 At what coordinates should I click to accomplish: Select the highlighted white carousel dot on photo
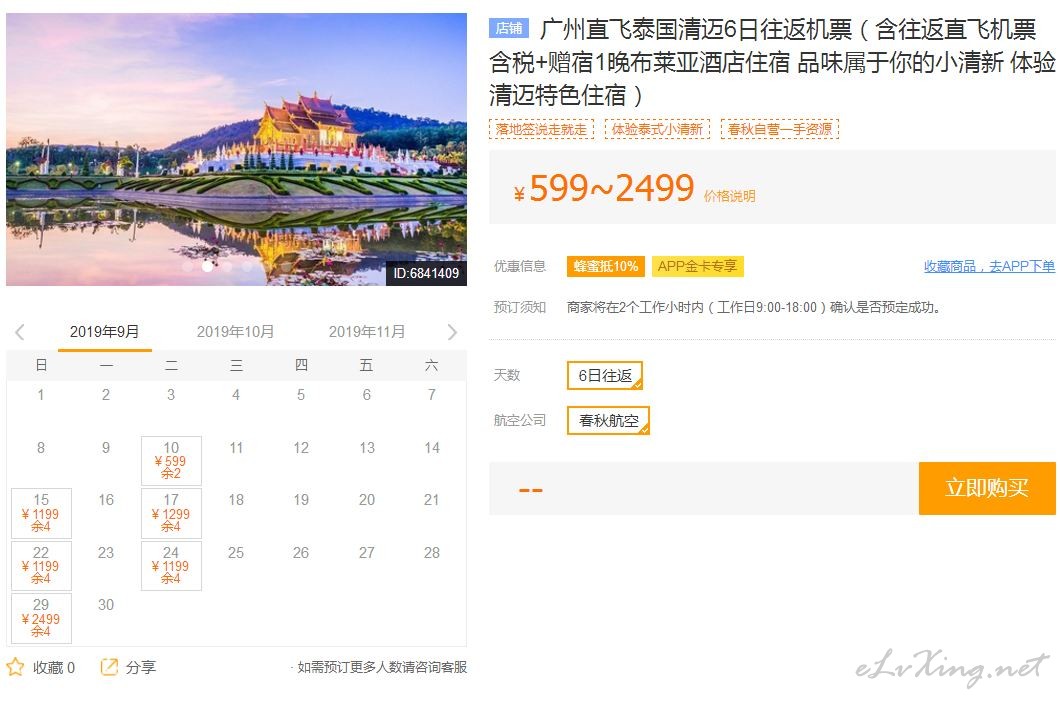208,266
